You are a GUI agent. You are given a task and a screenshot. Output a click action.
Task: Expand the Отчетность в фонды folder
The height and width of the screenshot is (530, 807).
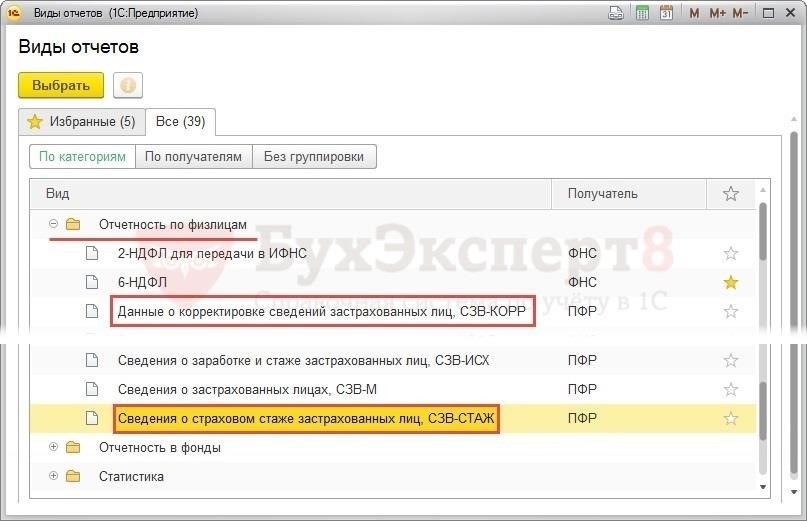click(x=53, y=447)
